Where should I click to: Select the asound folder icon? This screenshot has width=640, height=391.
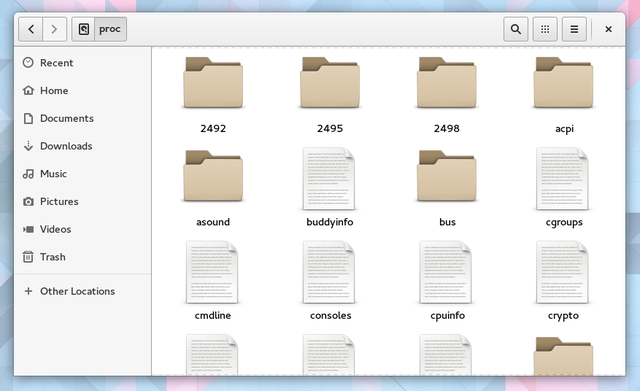pyautogui.click(x=213, y=176)
